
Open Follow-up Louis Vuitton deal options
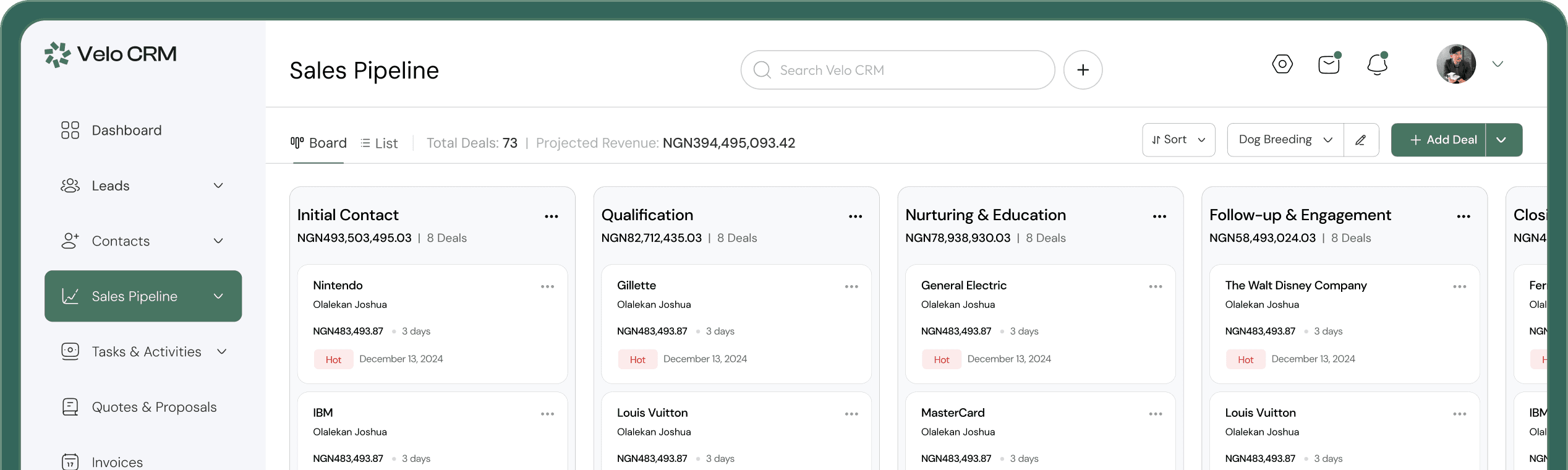tap(1460, 414)
